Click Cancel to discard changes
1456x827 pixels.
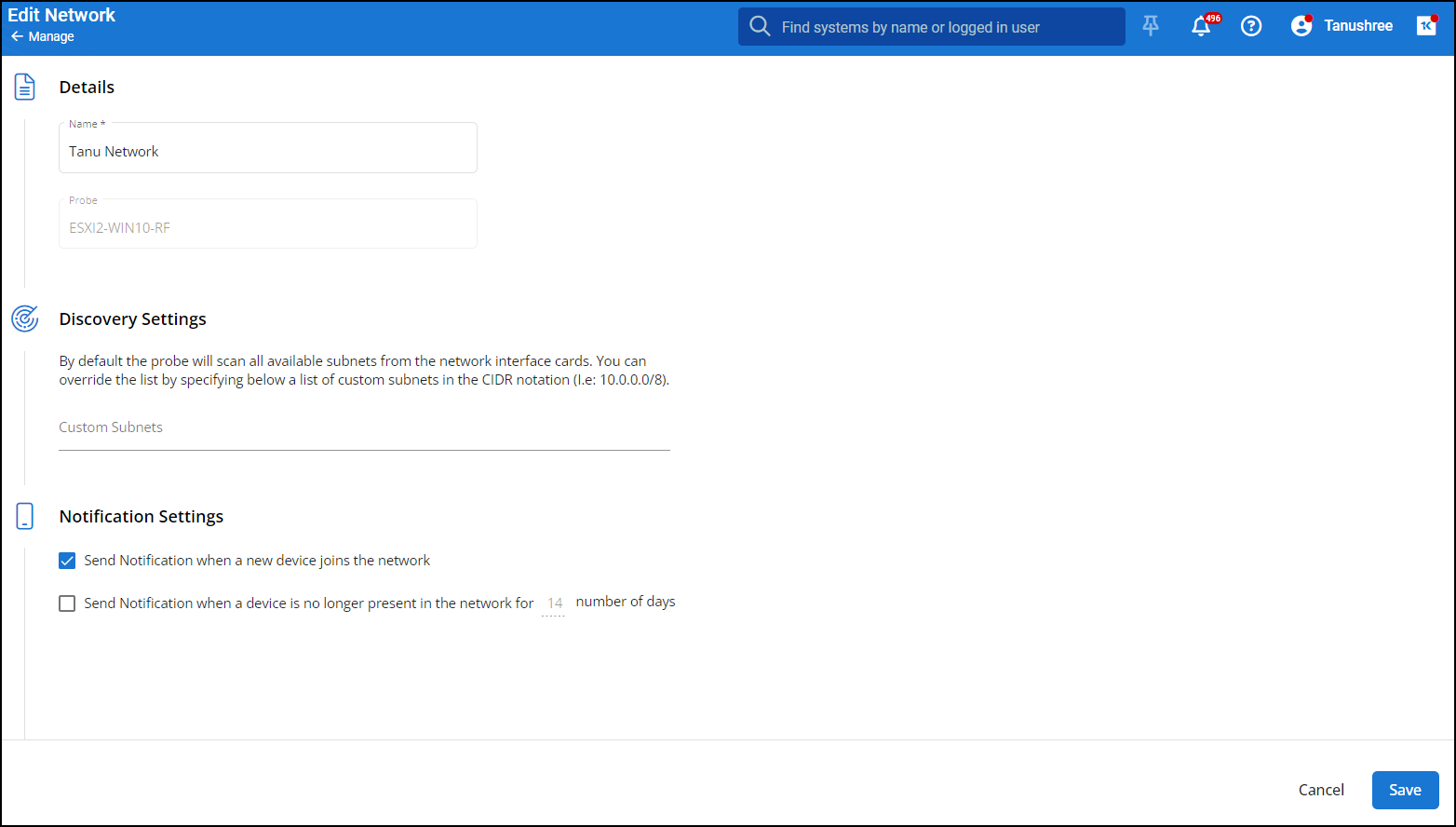click(1321, 790)
